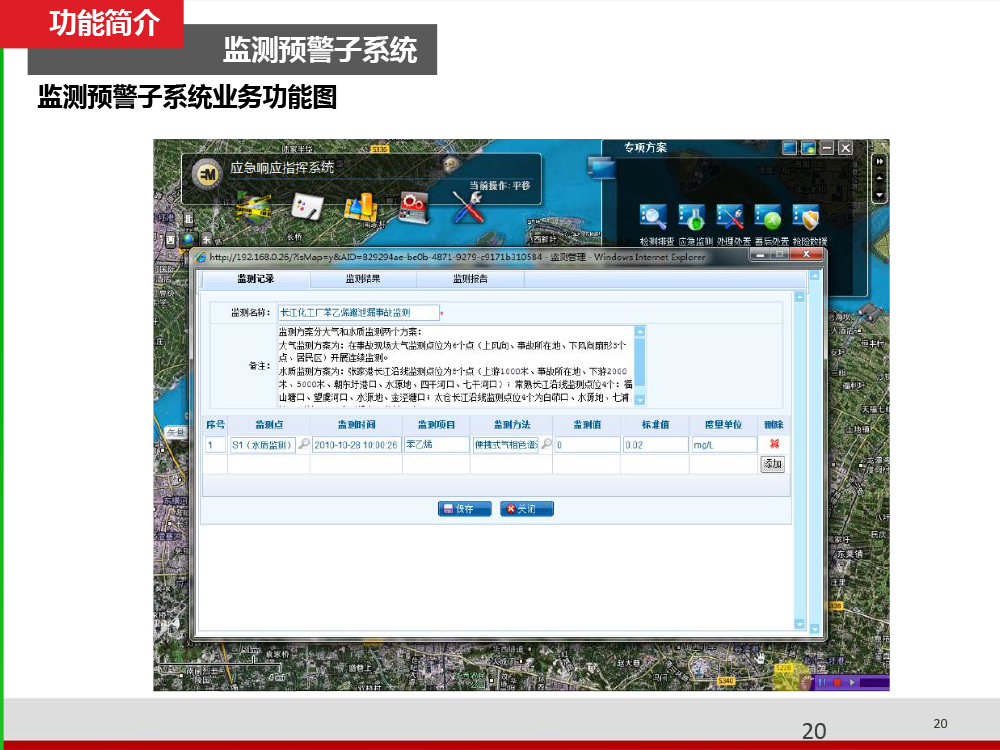The image size is (1000, 750).
Task: Delete row 1 with the red X
Action: 773,444
